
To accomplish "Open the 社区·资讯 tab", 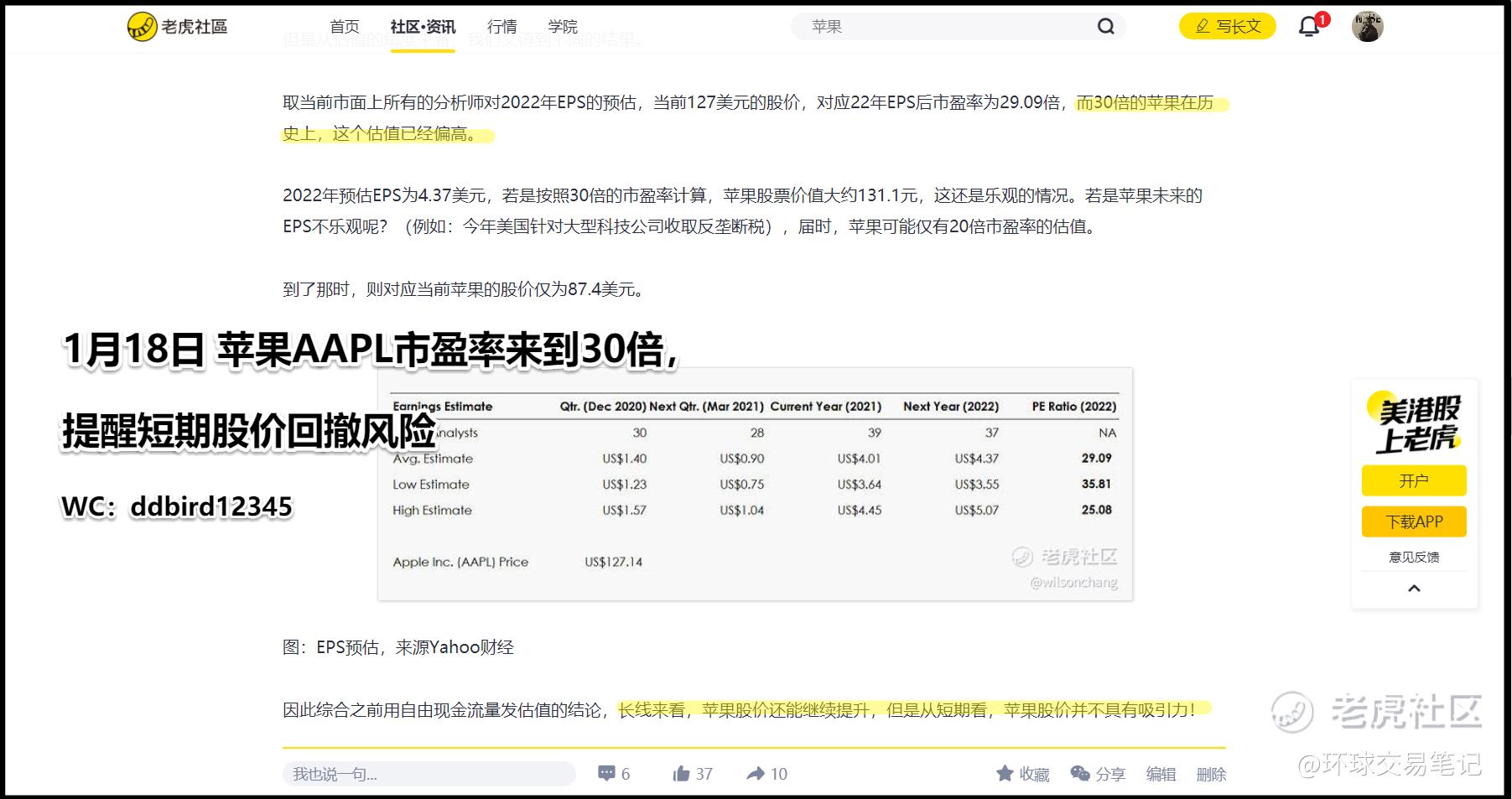I will tap(423, 27).
